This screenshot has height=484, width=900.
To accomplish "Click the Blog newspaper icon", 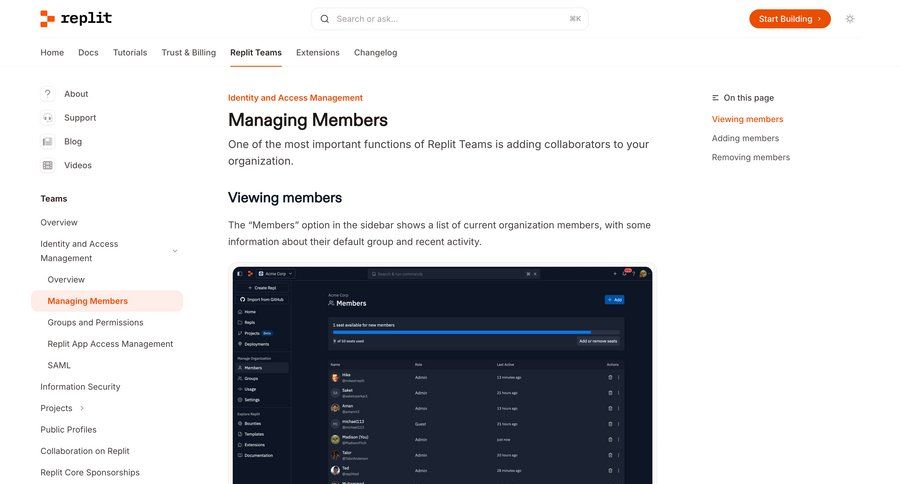I will point(48,141).
